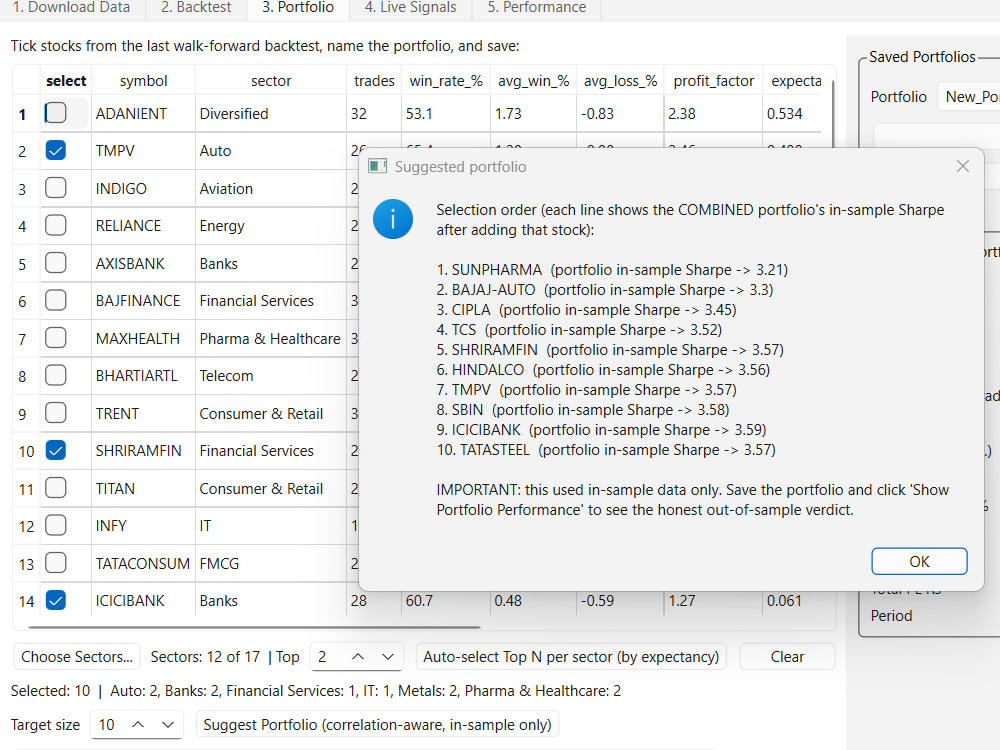Open the 5. Performance tab
1000x750 pixels.
pyautogui.click(x=536, y=8)
